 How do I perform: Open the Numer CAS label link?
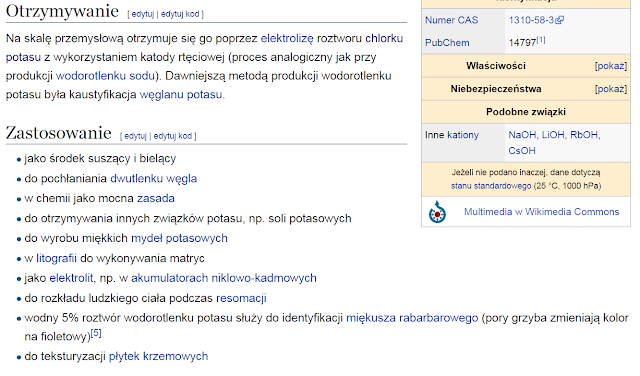(x=451, y=20)
